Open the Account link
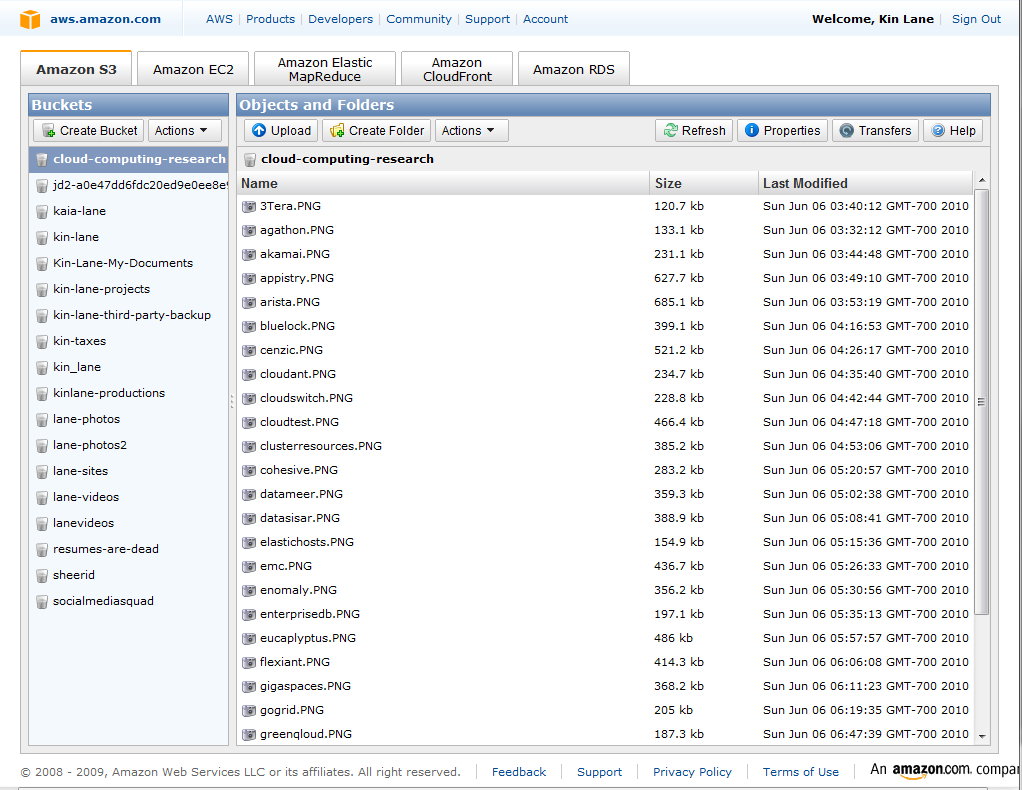 pyautogui.click(x=546, y=19)
